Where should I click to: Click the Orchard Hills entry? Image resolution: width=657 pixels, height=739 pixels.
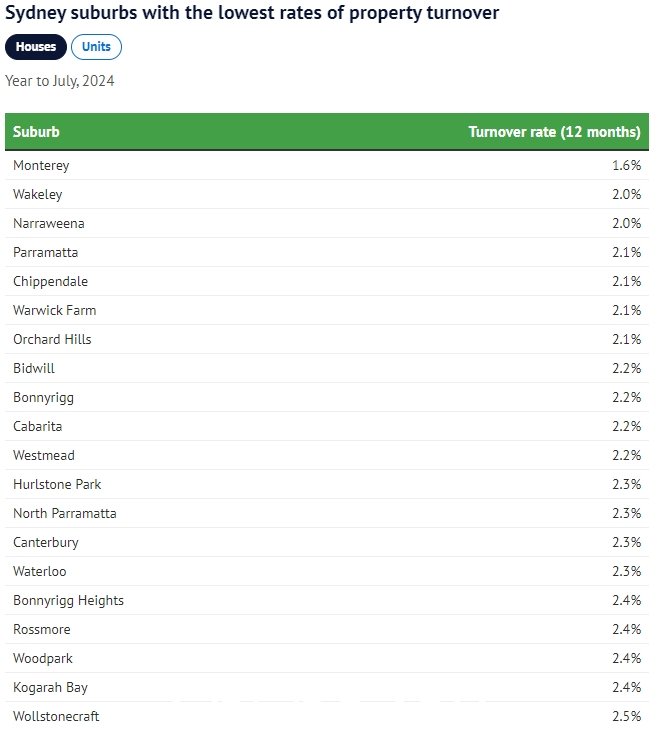pyautogui.click(x=52, y=339)
